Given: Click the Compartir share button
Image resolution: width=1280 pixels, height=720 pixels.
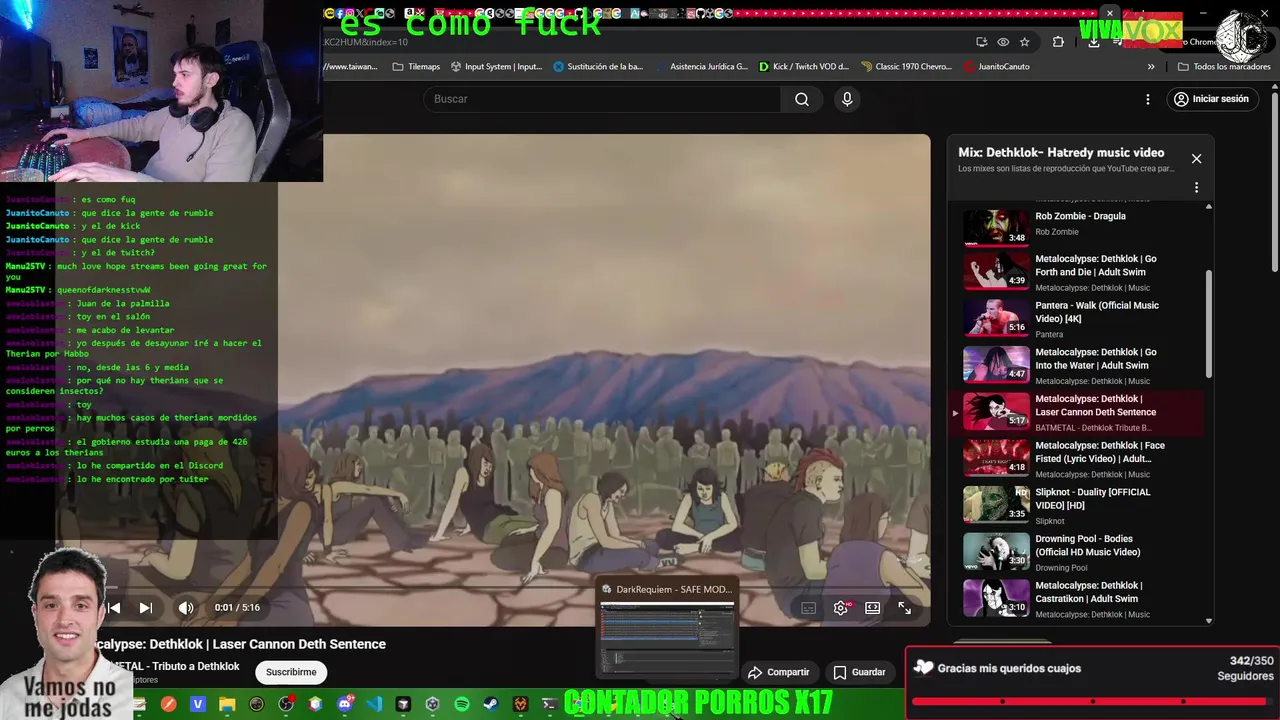Looking at the screenshot, I should [779, 672].
